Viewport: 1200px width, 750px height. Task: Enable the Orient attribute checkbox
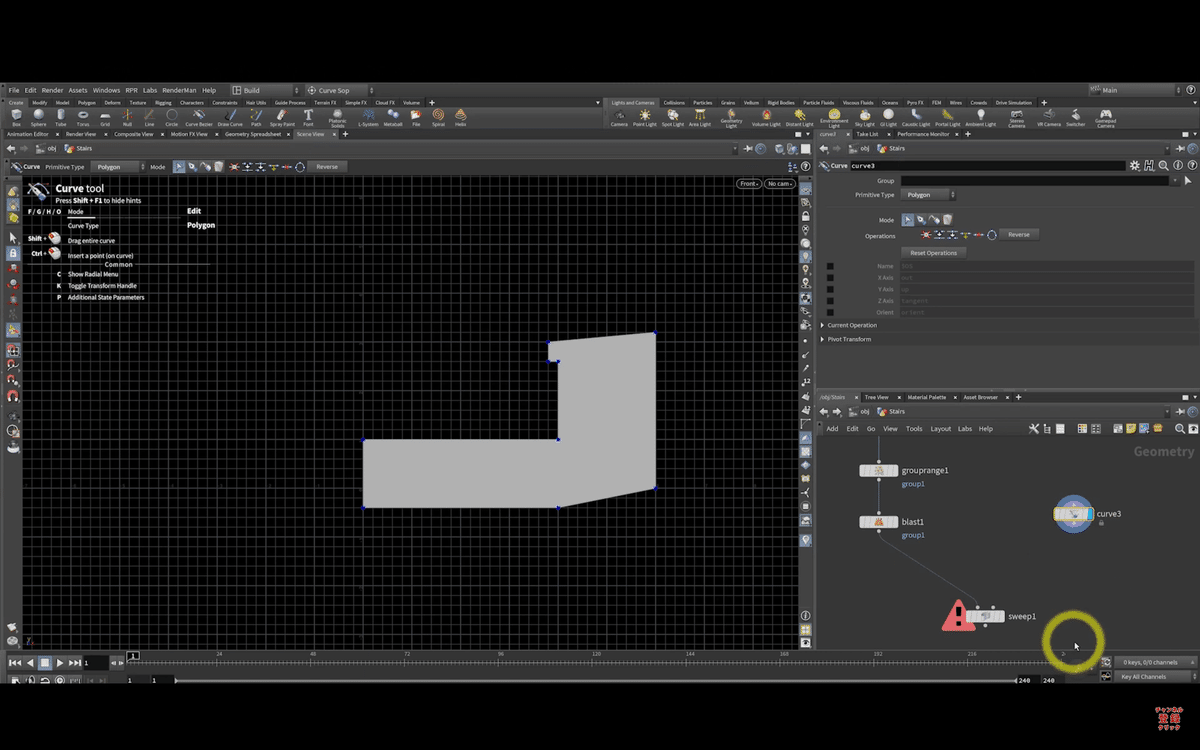pyautogui.click(x=830, y=313)
